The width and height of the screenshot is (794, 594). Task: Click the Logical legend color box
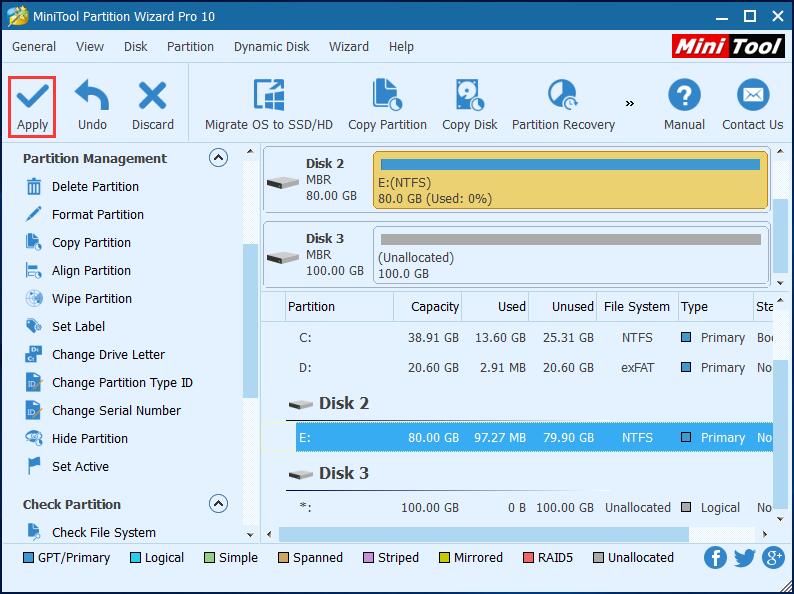(x=135, y=558)
